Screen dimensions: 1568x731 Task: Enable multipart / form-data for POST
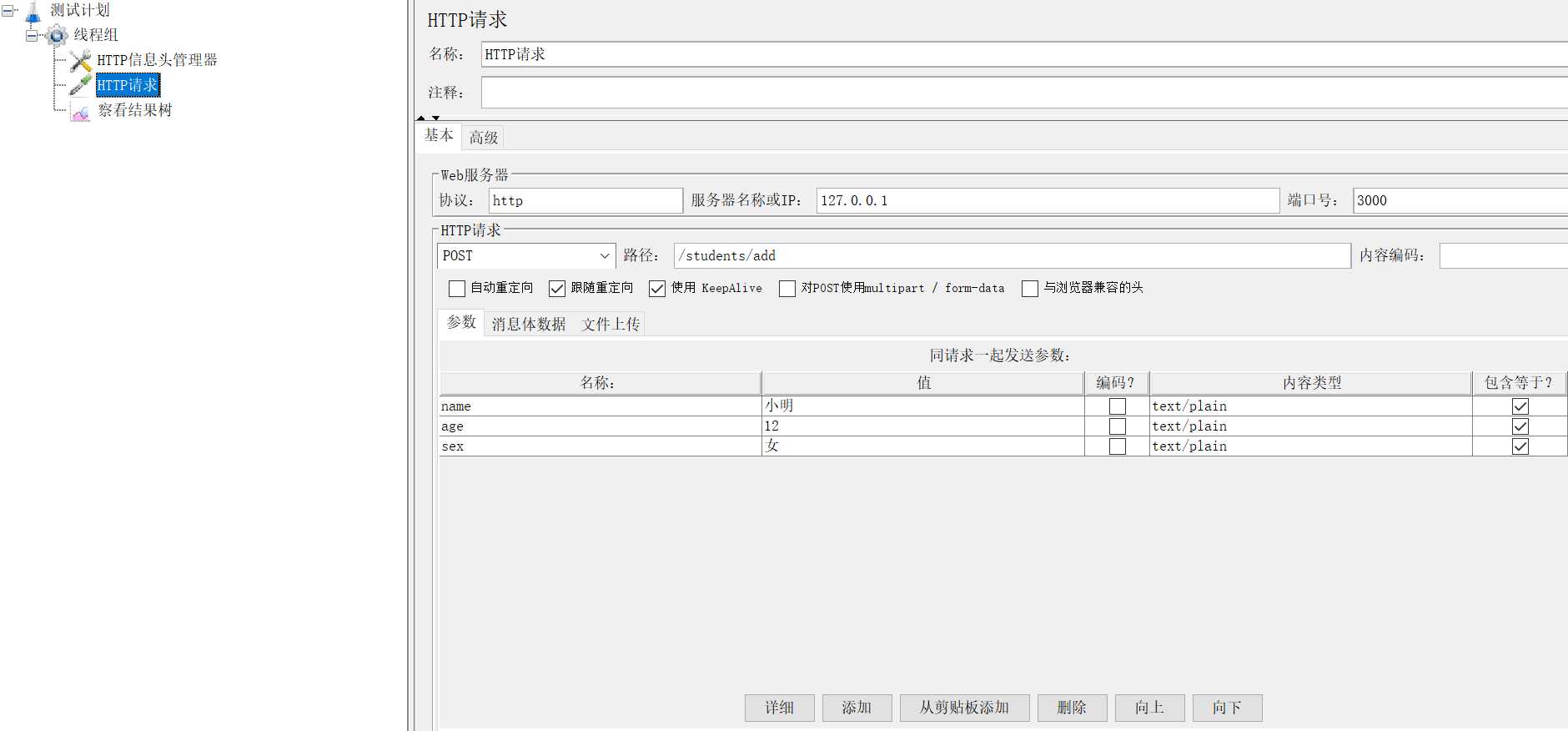787,289
